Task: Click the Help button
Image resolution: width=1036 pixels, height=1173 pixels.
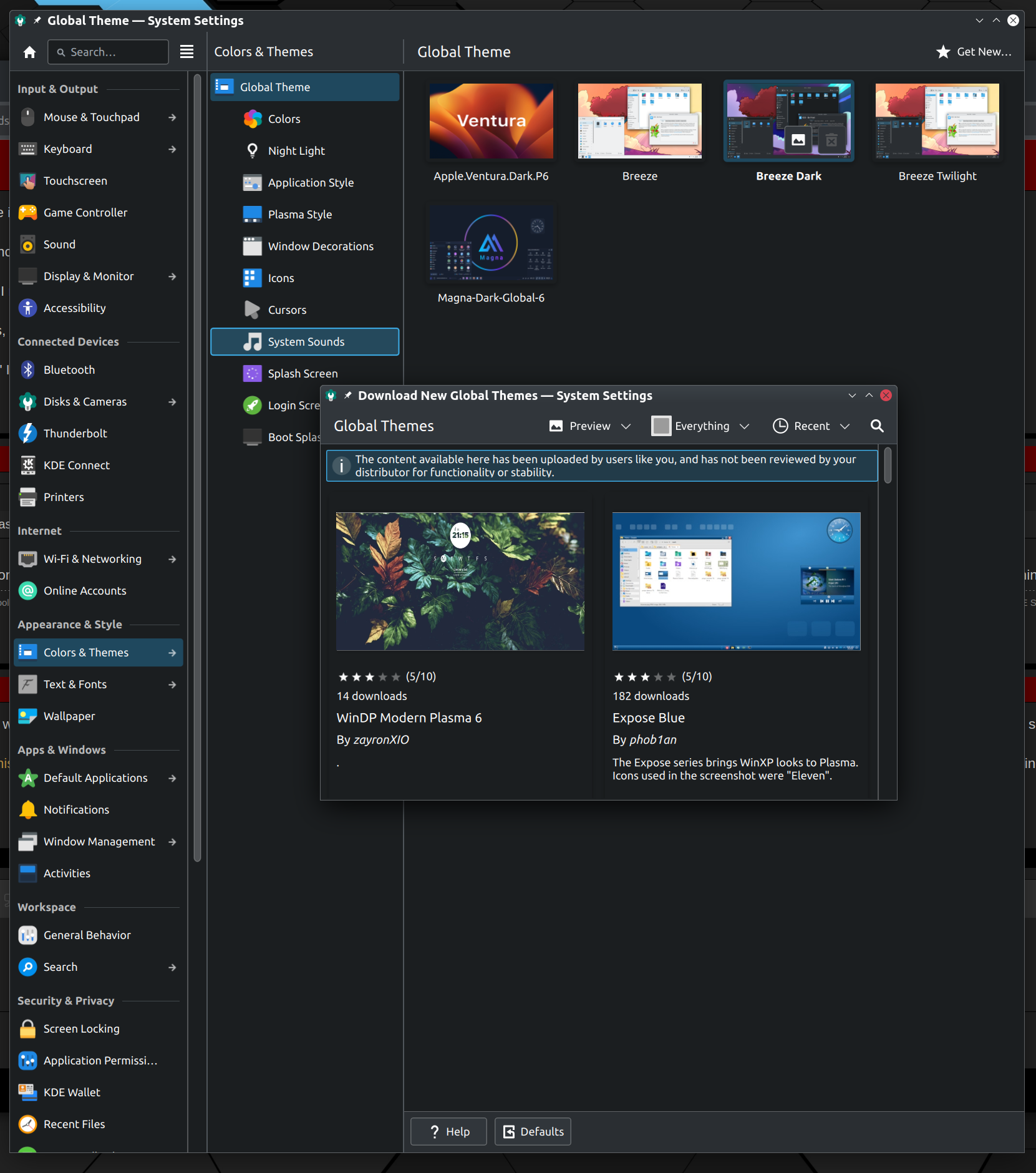Action: click(448, 1132)
